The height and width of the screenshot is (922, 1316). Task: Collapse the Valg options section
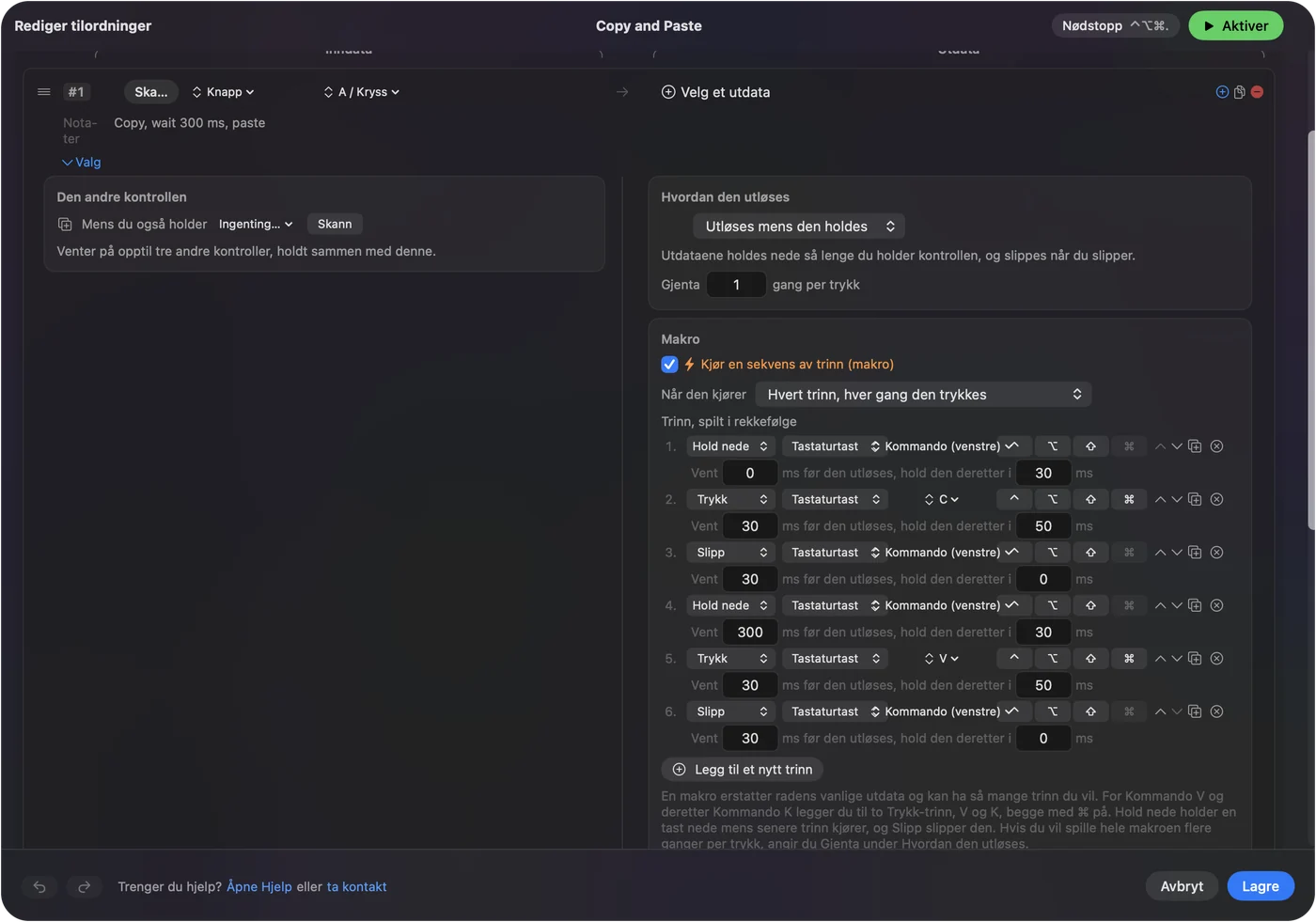pos(82,163)
